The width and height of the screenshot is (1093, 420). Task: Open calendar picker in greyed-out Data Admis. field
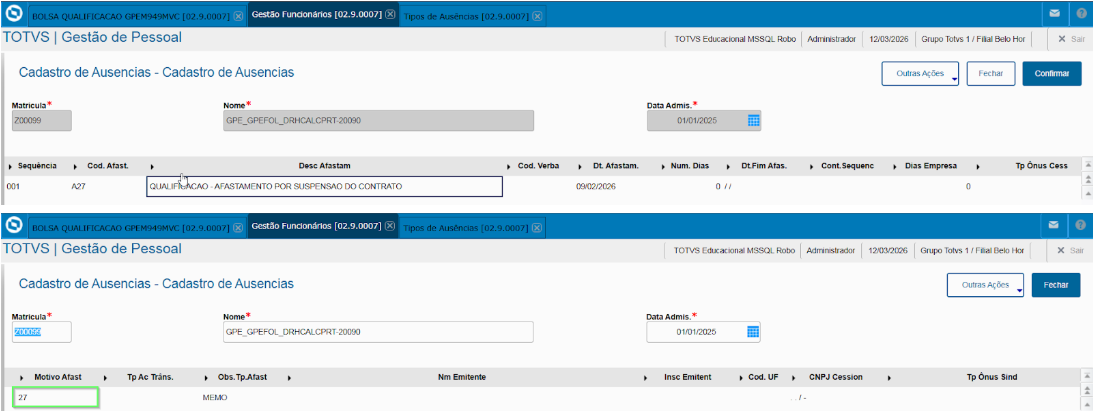pyautogui.click(x=754, y=121)
